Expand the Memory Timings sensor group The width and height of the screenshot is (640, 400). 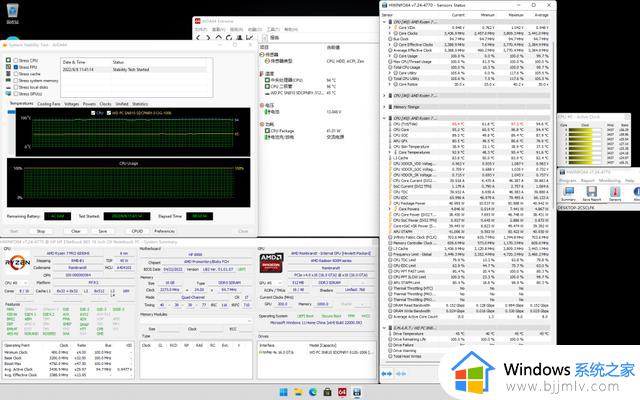click(384, 107)
